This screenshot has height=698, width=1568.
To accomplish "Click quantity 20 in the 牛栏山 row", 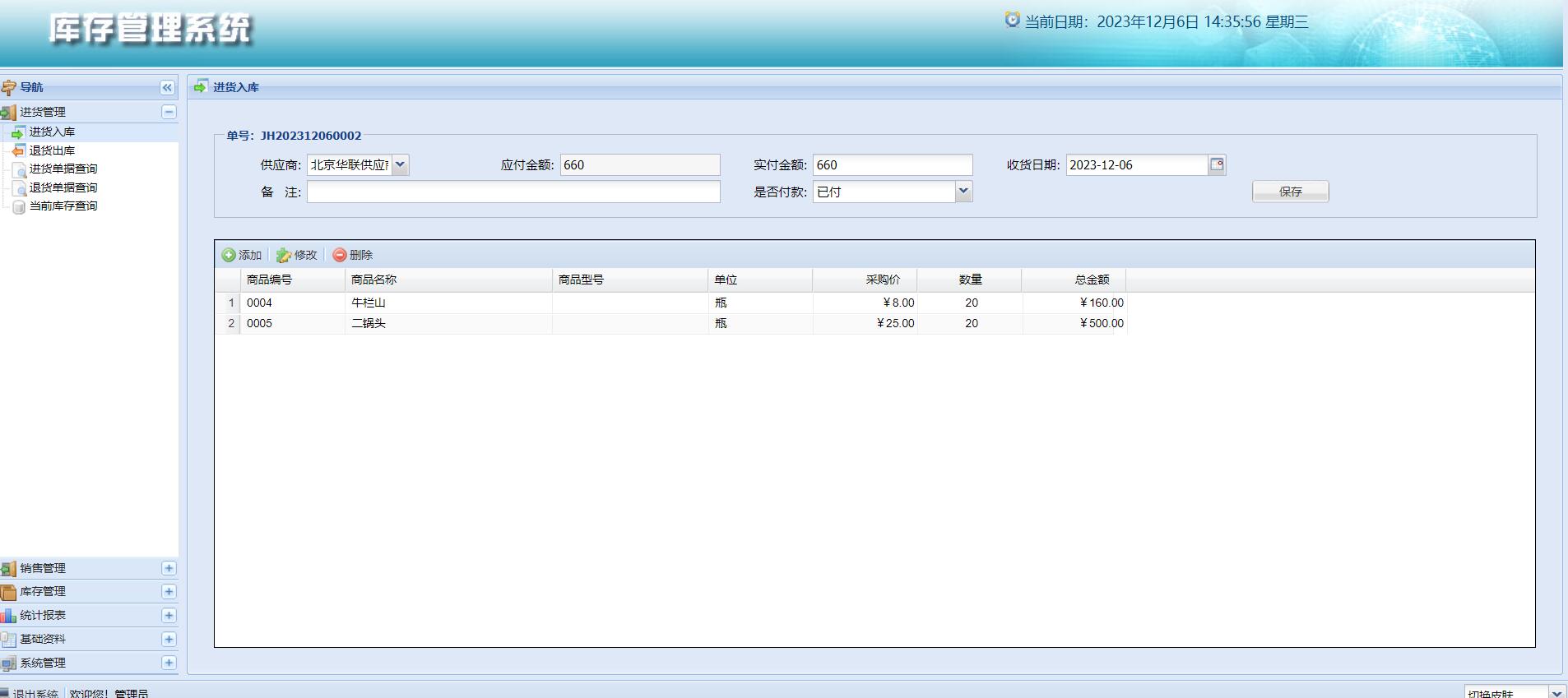I will pyautogui.click(x=969, y=303).
